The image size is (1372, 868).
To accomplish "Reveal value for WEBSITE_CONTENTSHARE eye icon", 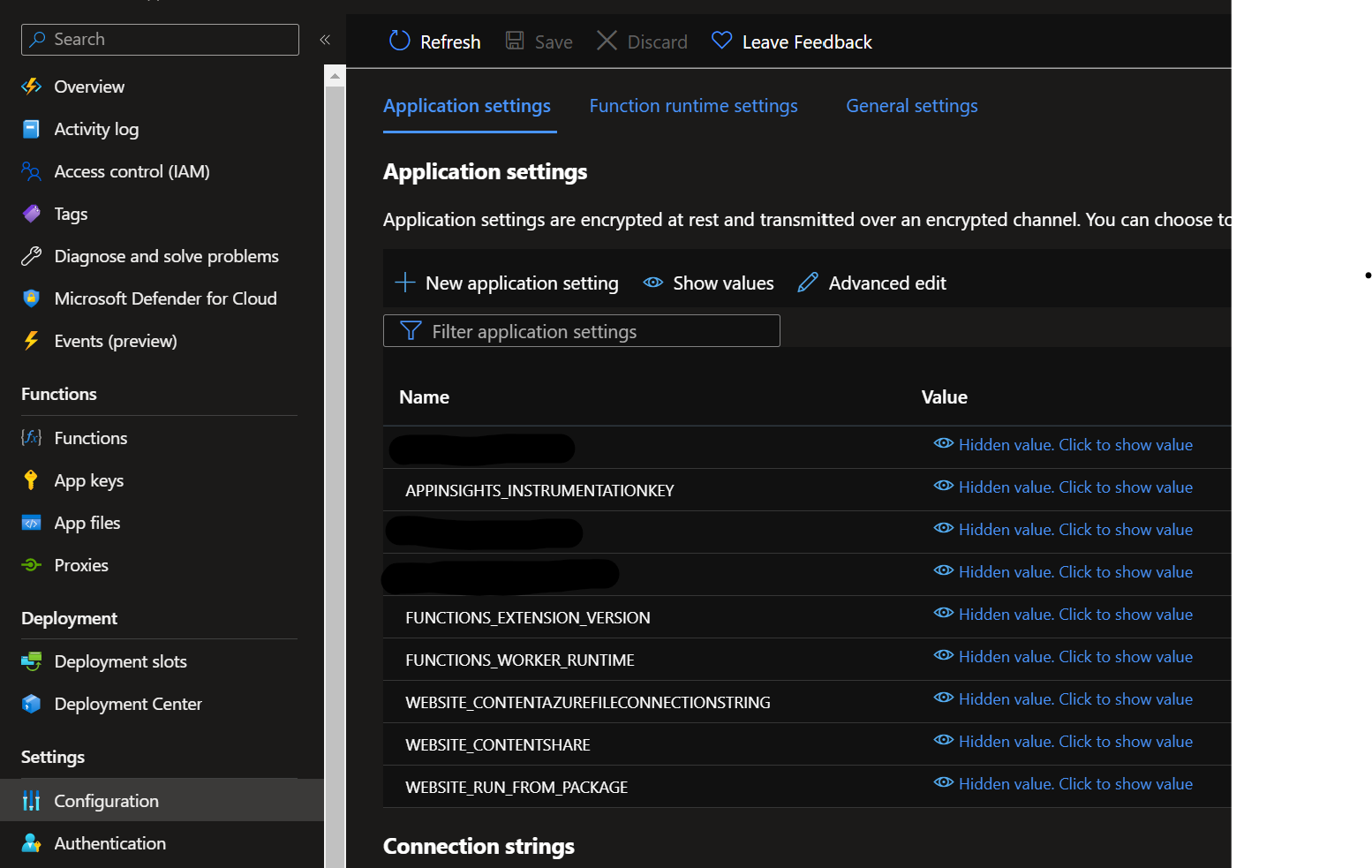I will pos(944,740).
